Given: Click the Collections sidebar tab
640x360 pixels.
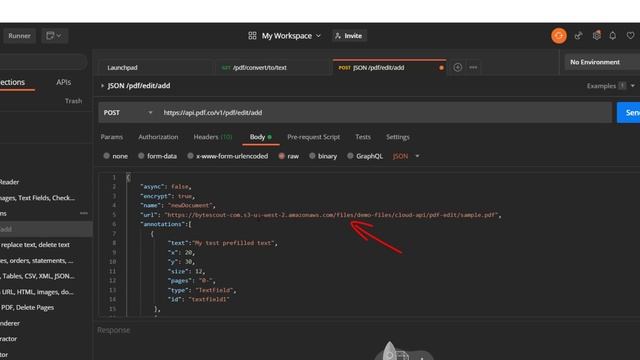Looking at the screenshot, I should pyautogui.click(x=12, y=82).
